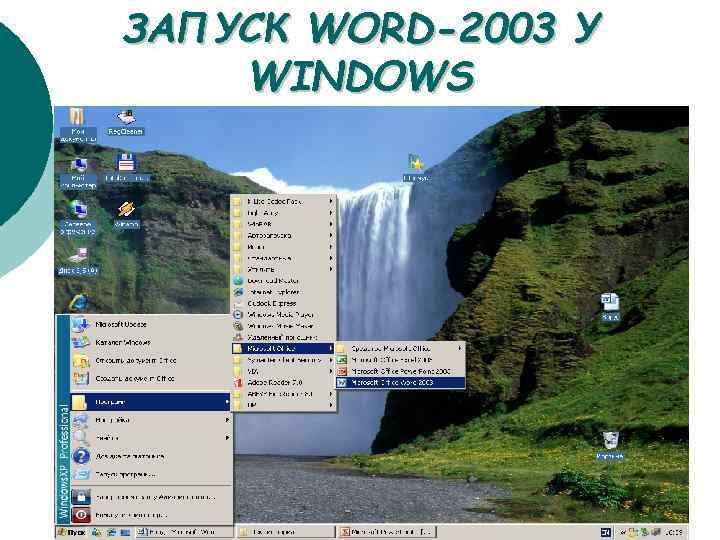
Task: Expand the Игры folder arrow
Action: (331, 247)
